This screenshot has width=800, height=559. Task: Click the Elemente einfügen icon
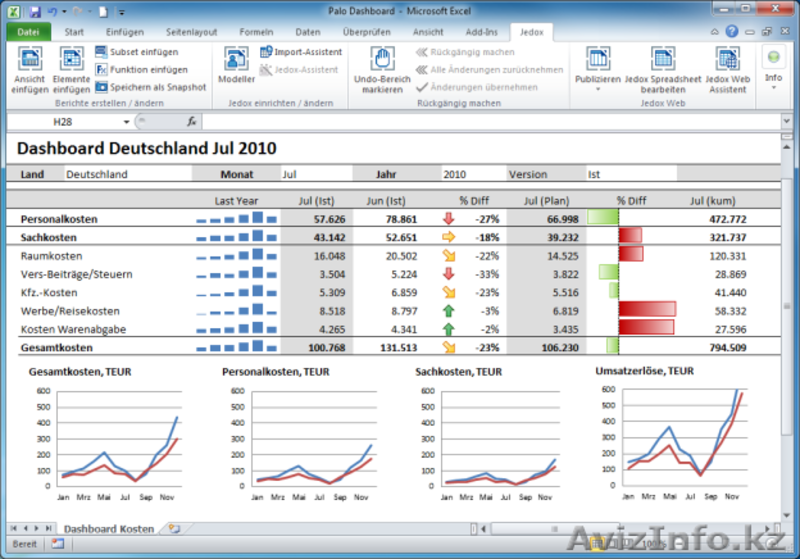[71, 61]
